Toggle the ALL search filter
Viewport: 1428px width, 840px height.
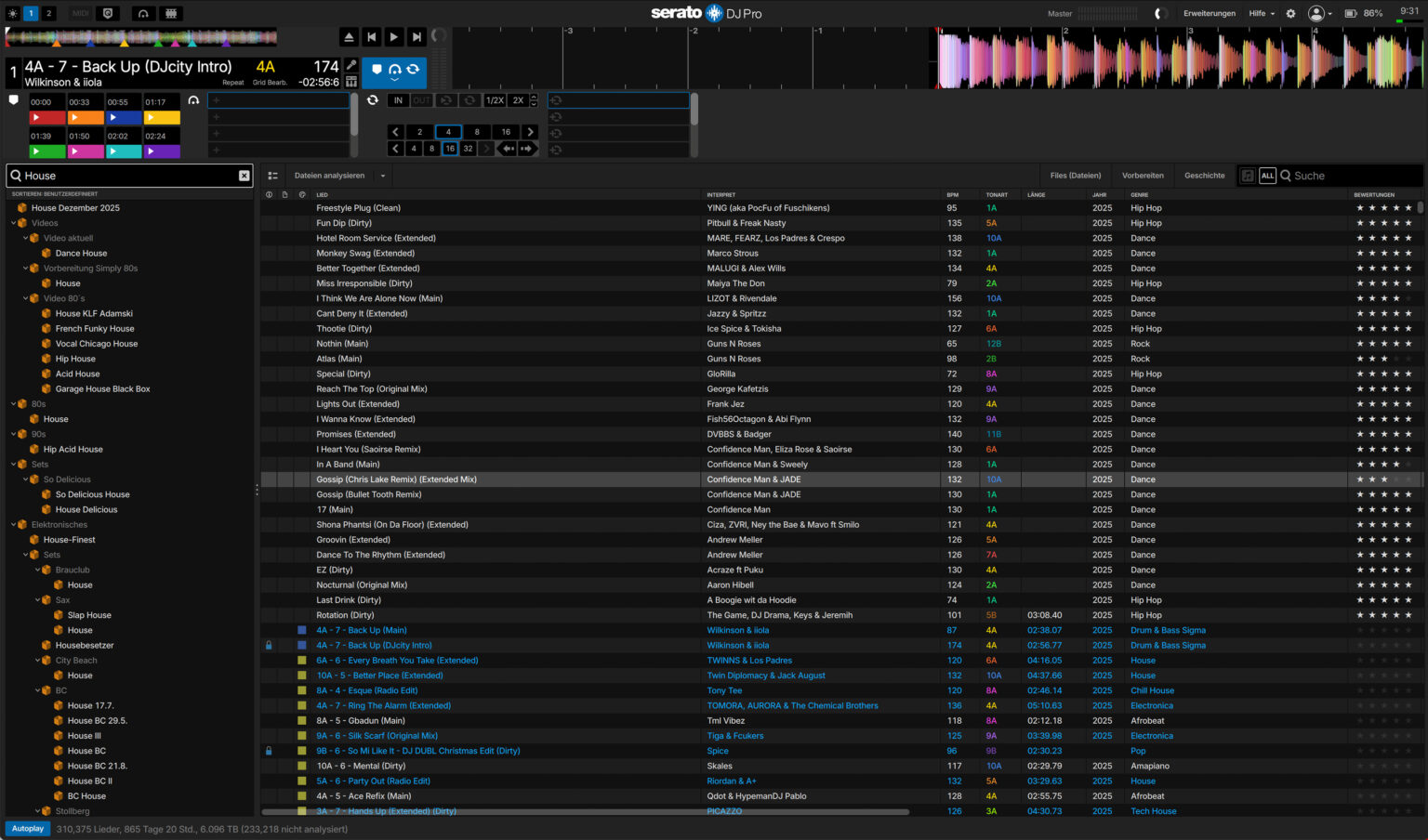point(1267,176)
